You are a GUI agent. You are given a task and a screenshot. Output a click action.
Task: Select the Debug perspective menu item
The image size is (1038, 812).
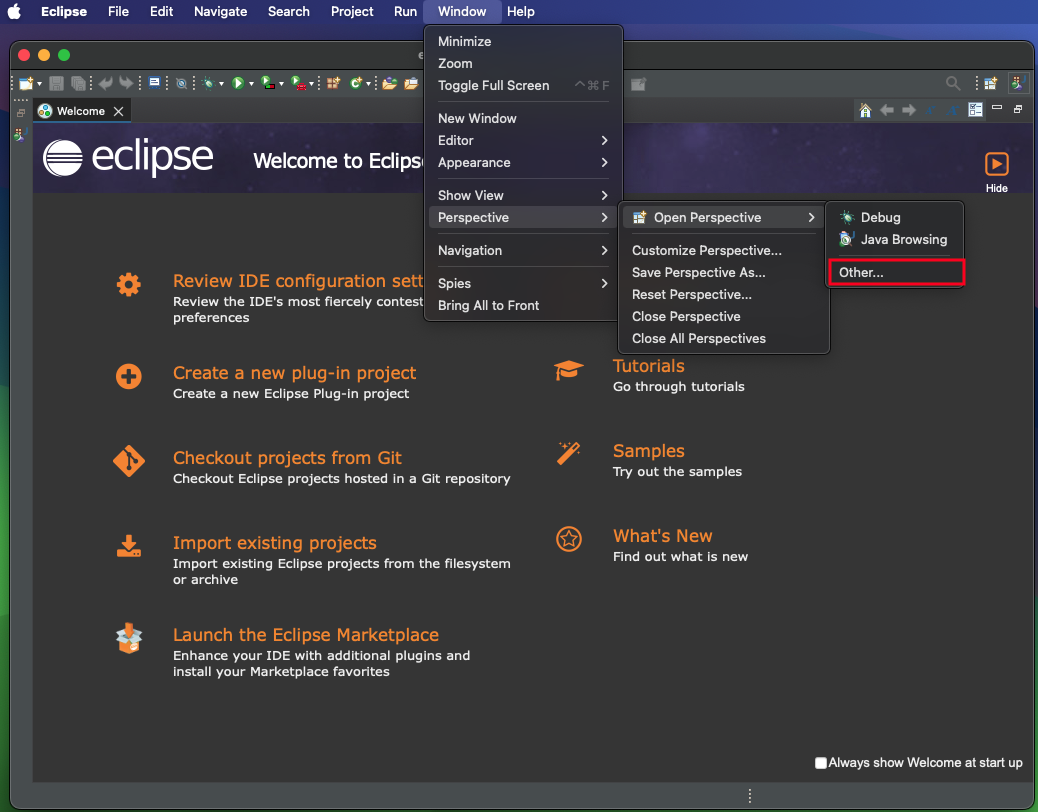(896, 217)
